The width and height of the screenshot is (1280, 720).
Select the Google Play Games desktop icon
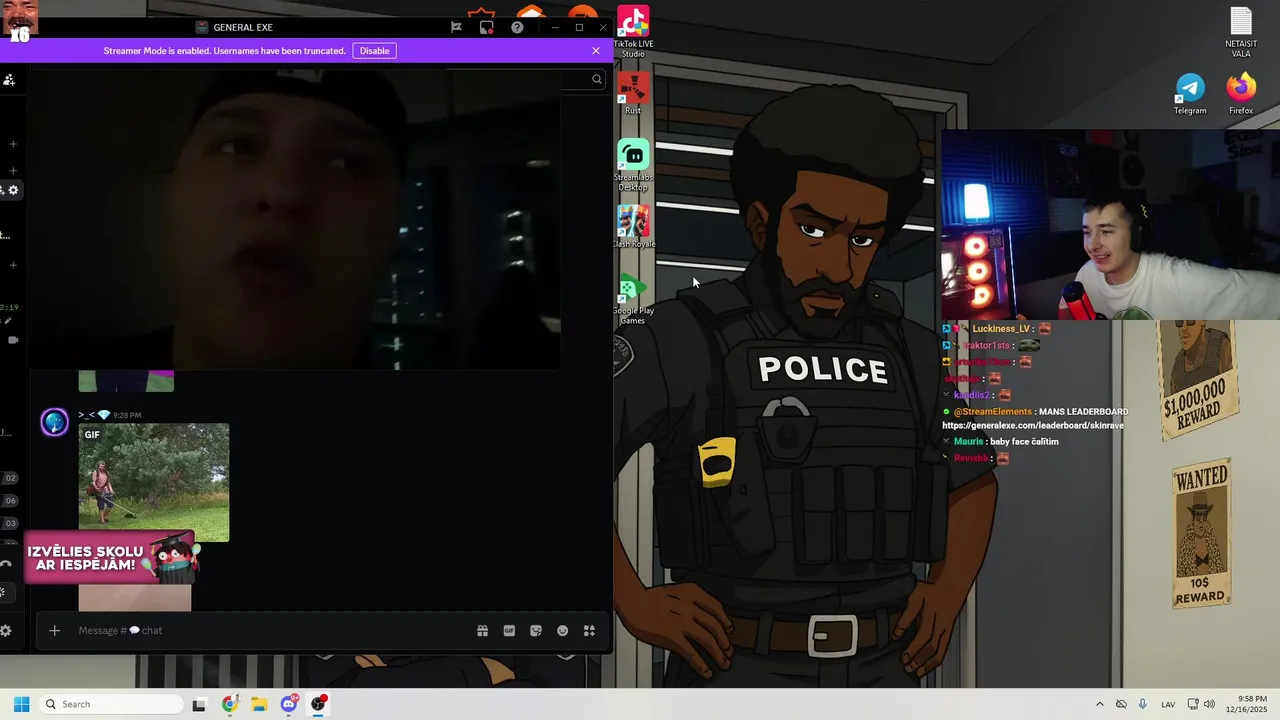click(x=633, y=299)
